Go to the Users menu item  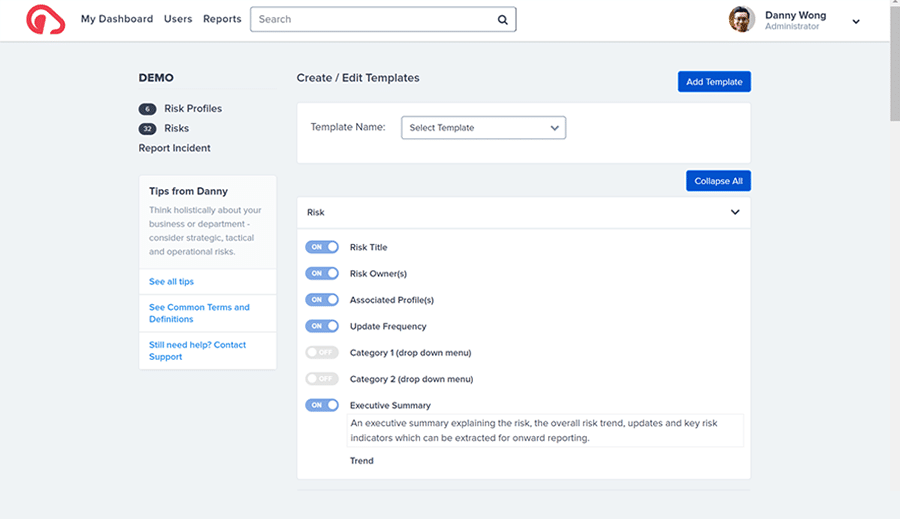pyautogui.click(x=178, y=19)
